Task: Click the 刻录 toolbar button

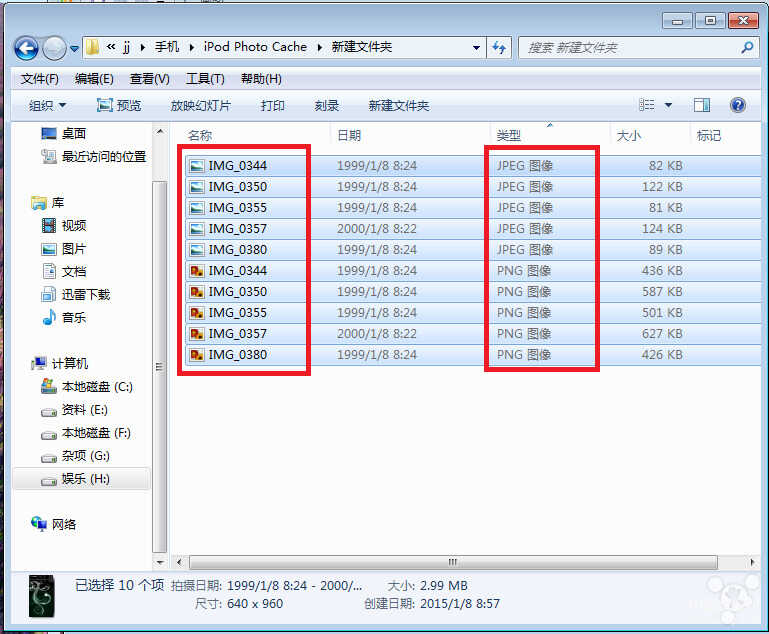Action: click(327, 105)
